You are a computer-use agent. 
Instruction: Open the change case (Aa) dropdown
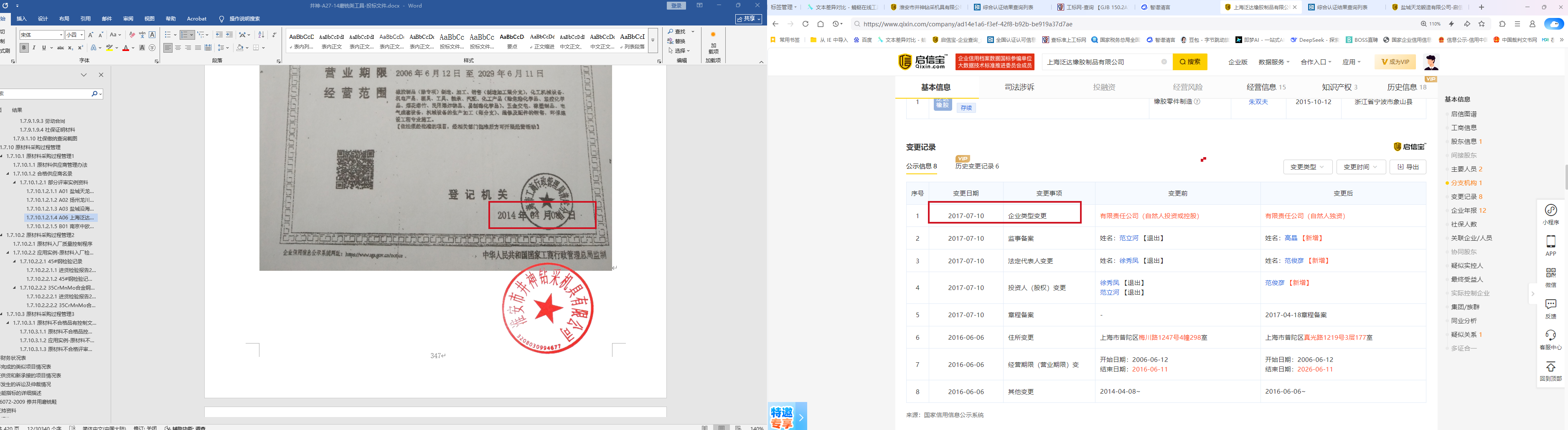click(x=116, y=35)
